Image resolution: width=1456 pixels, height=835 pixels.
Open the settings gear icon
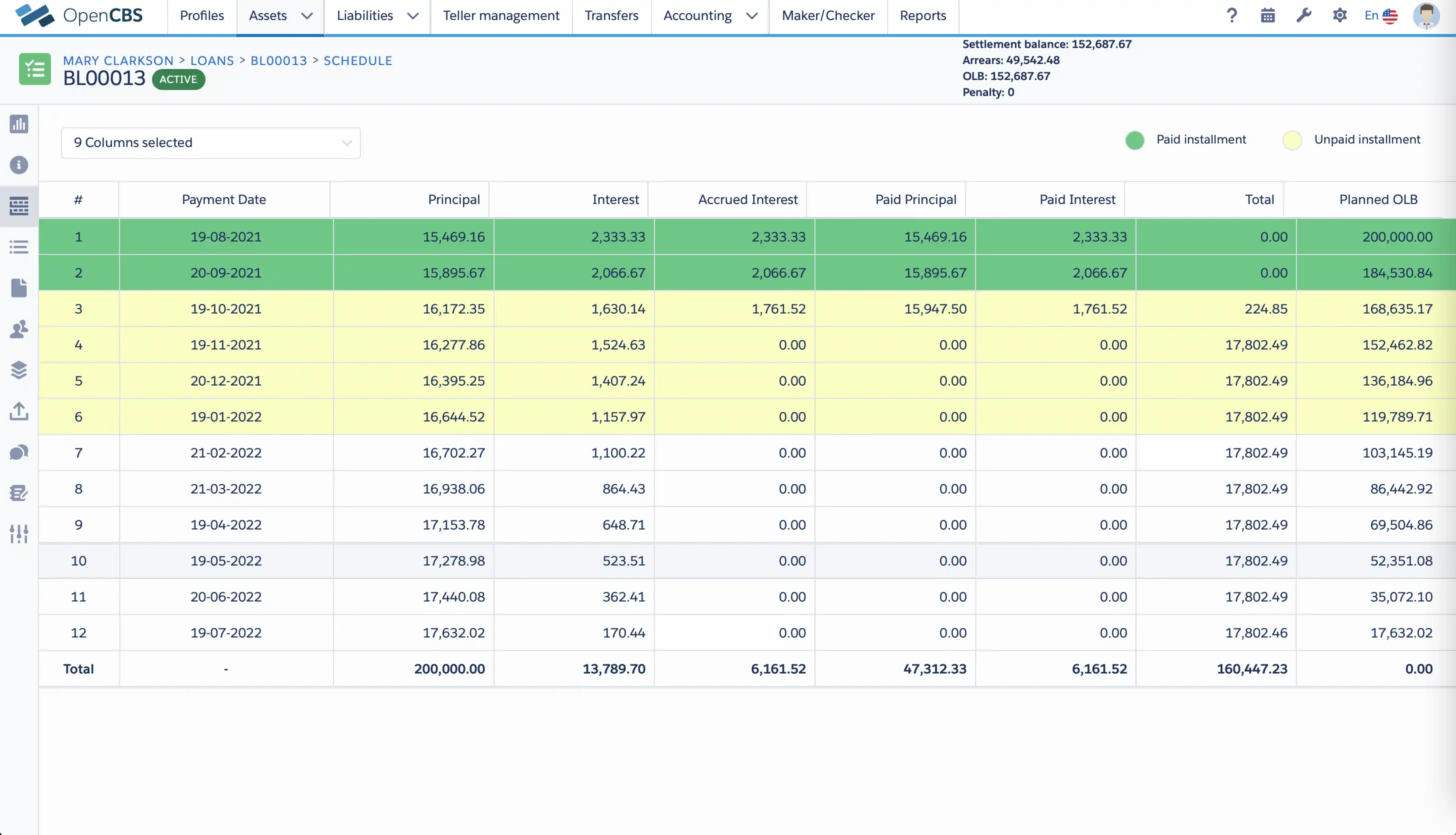tap(1339, 15)
